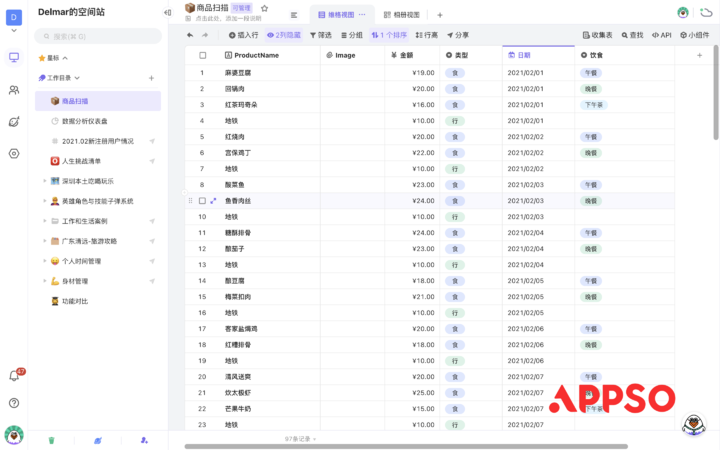Viewport: 720px width, 450px height.
Task: Click the 分享 share button in toolbar
Action: coord(458,35)
